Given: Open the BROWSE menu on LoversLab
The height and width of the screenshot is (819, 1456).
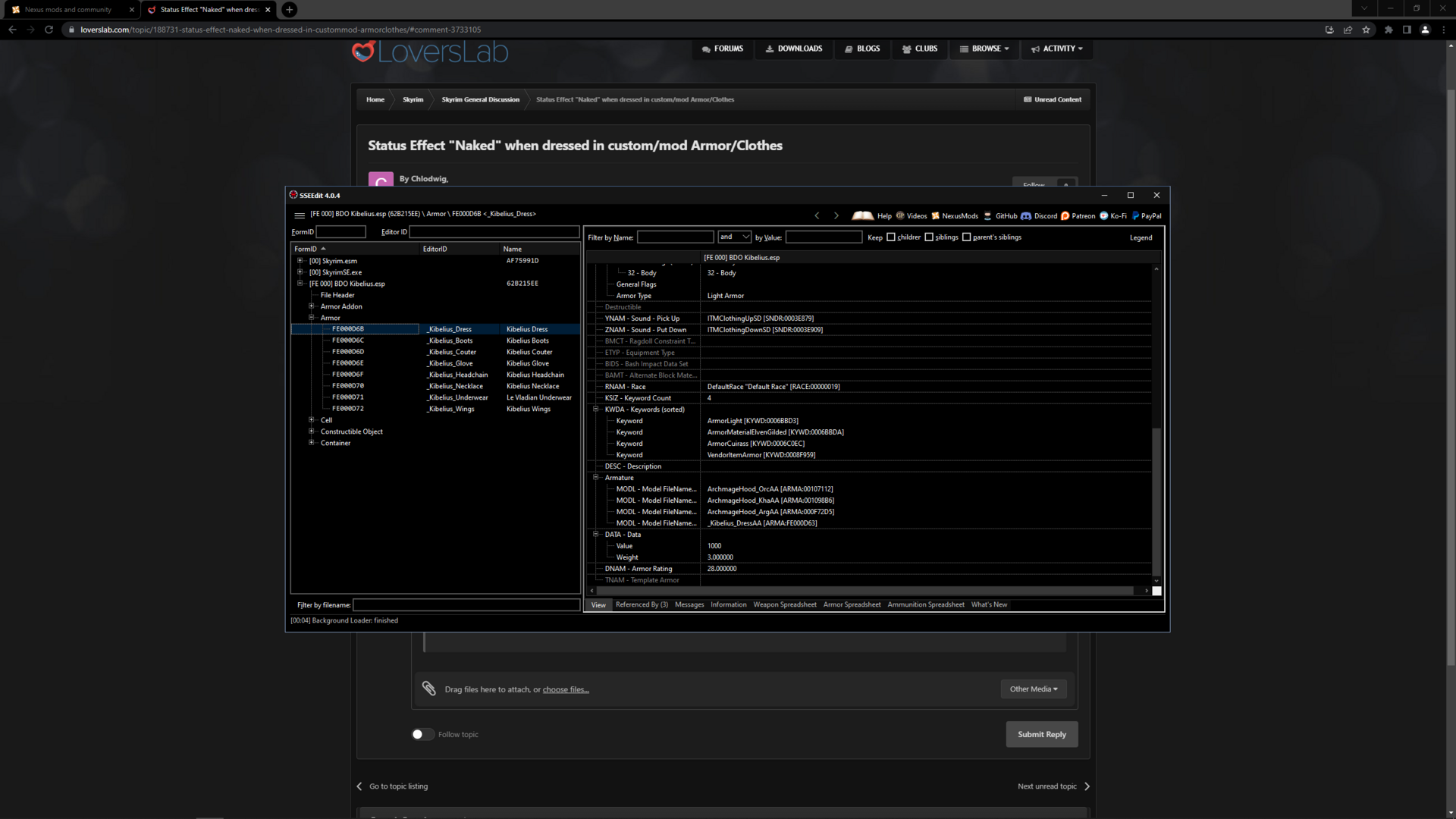Looking at the screenshot, I should click(984, 49).
